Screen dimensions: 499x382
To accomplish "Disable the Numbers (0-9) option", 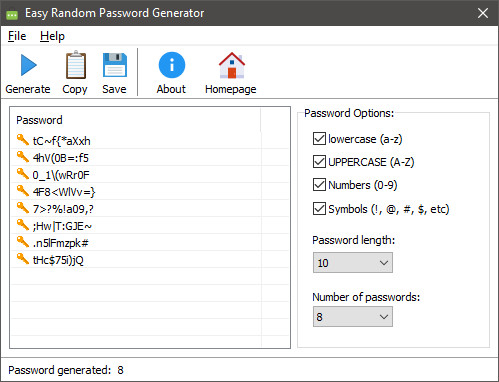I will pos(319,184).
